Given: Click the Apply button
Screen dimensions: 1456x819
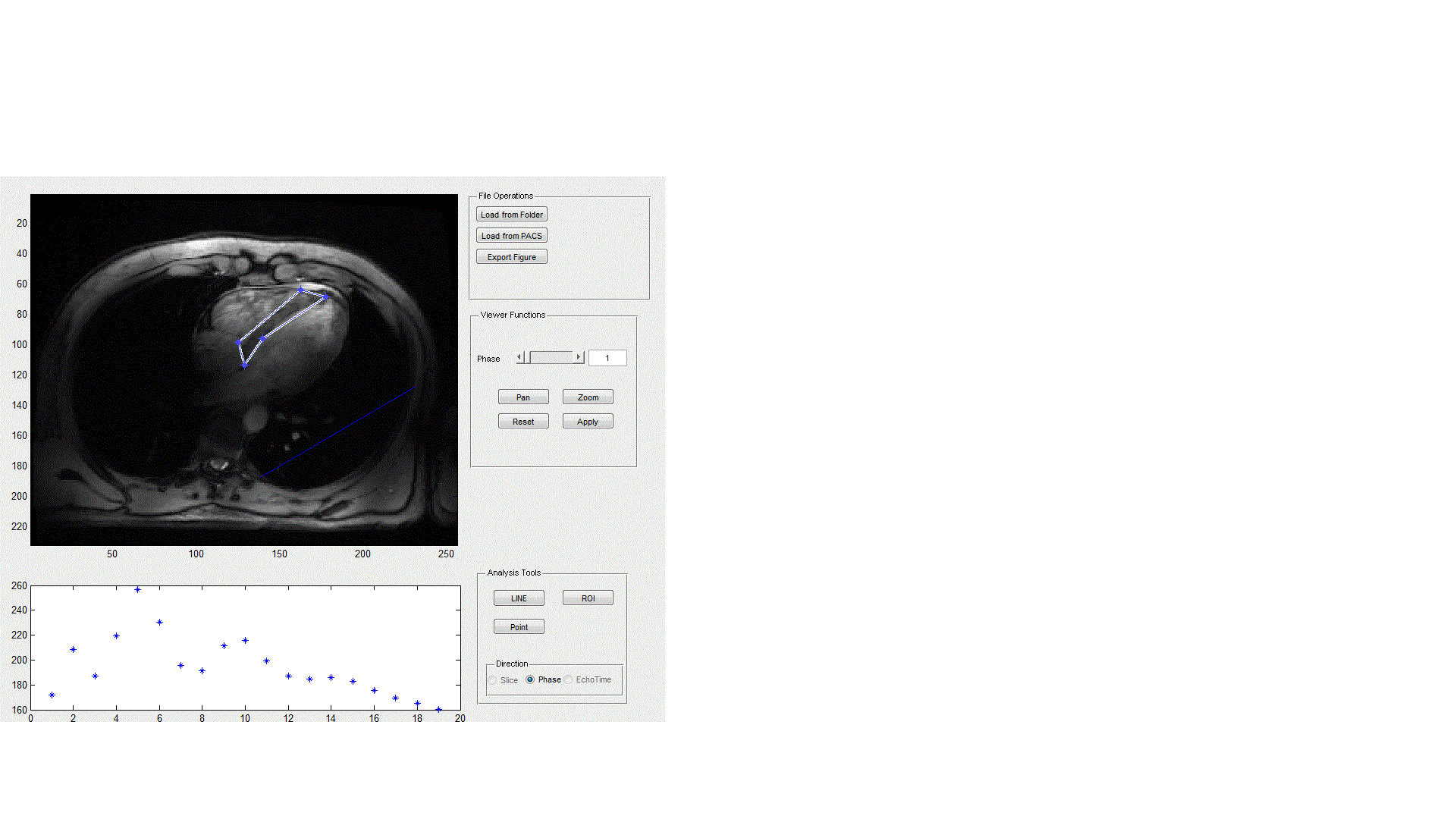Looking at the screenshot, I should [x=588, y=422].
